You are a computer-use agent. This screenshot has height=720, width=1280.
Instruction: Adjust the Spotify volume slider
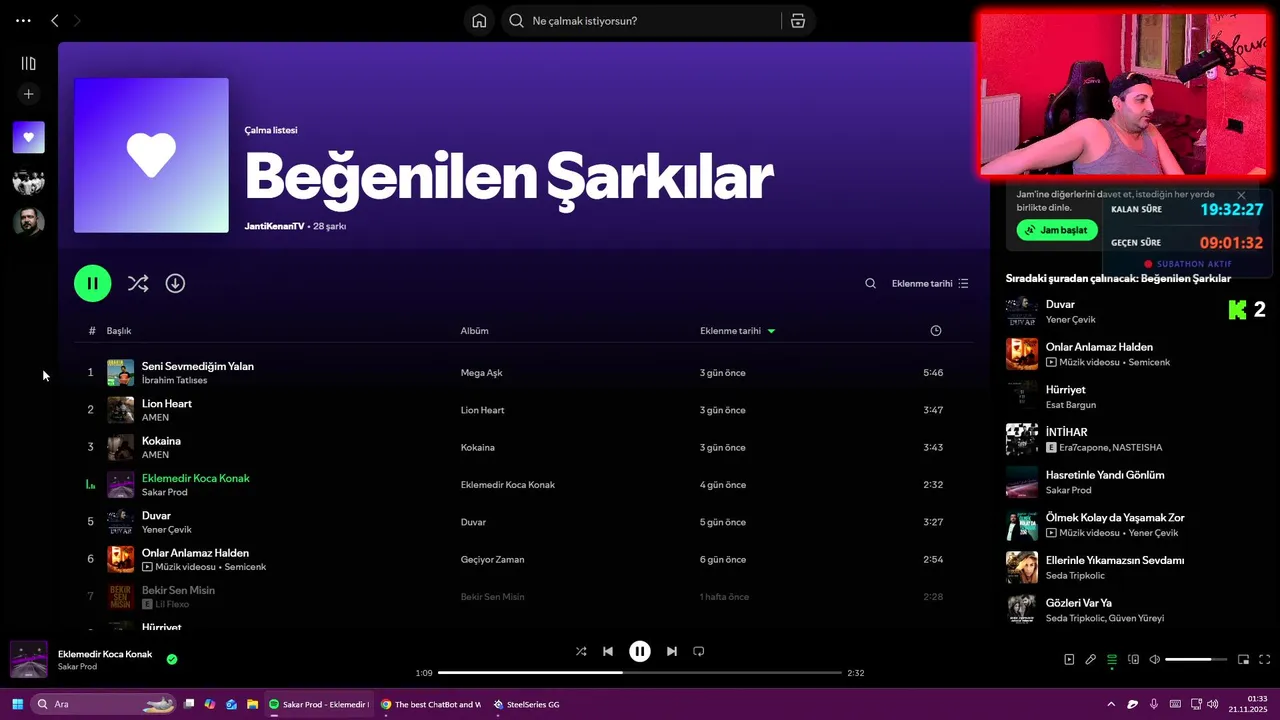[1196, 659]
